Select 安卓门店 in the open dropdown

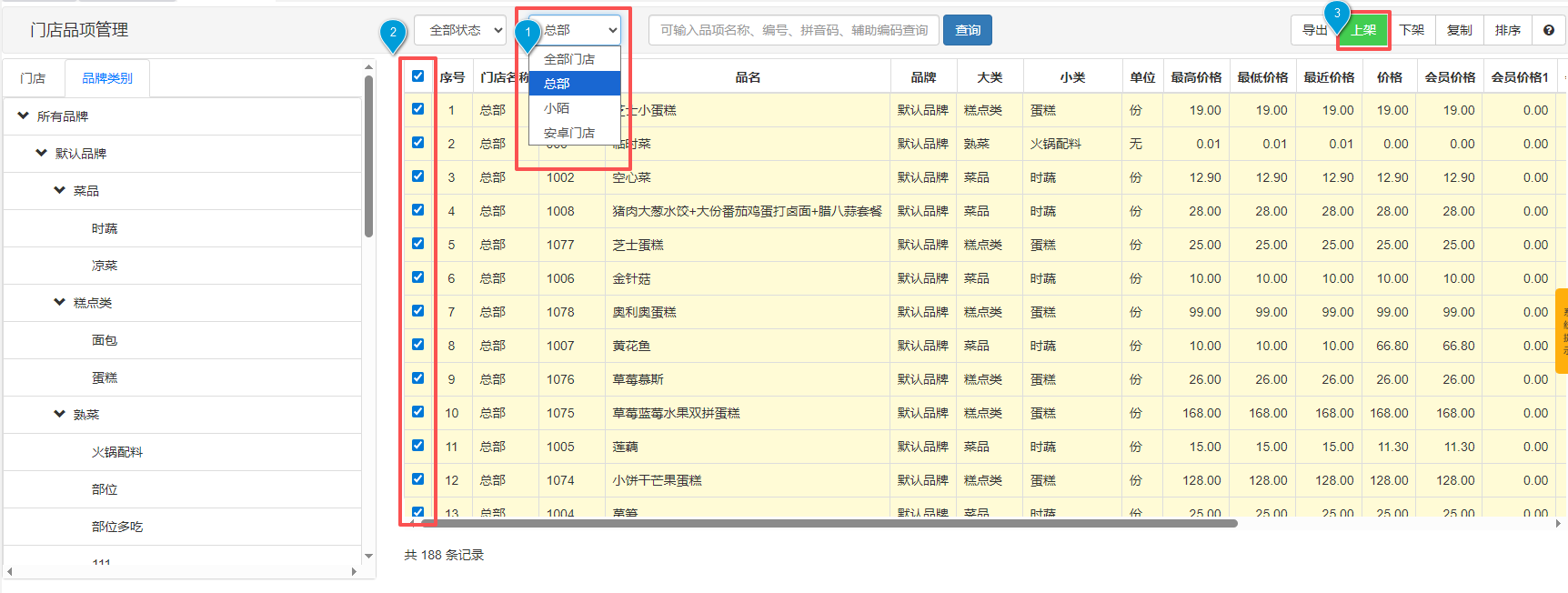(569, 133)
